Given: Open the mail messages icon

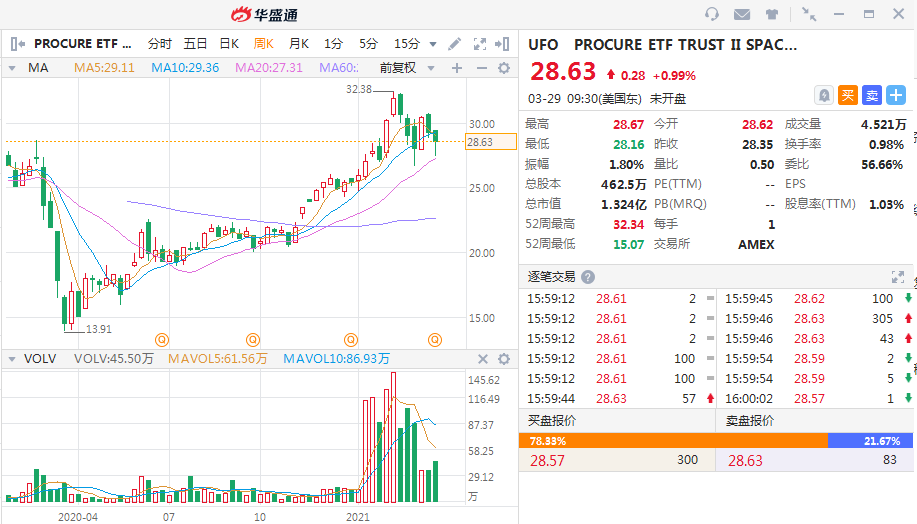Looking at the screenshot, I should (x=742, y=14).
